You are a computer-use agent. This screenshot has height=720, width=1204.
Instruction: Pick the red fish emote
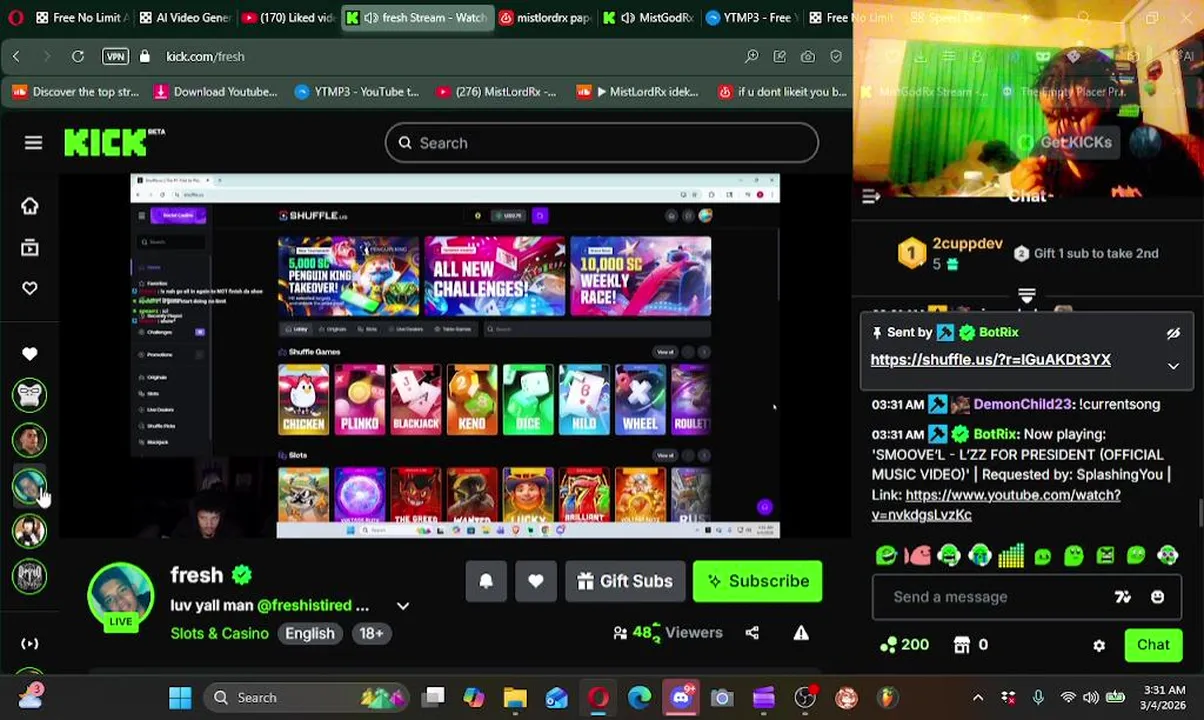click(x=917, y=555)
